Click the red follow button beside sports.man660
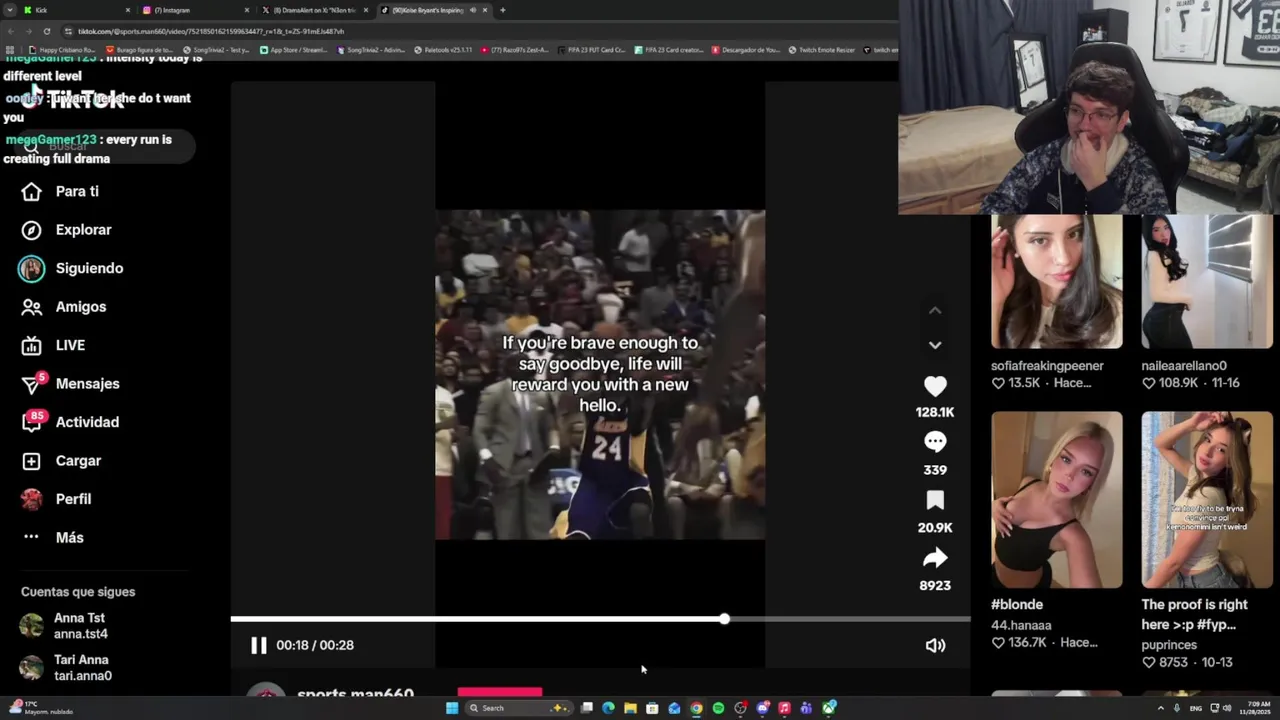This screenshot has width=1280, height=720. (500, 691)
